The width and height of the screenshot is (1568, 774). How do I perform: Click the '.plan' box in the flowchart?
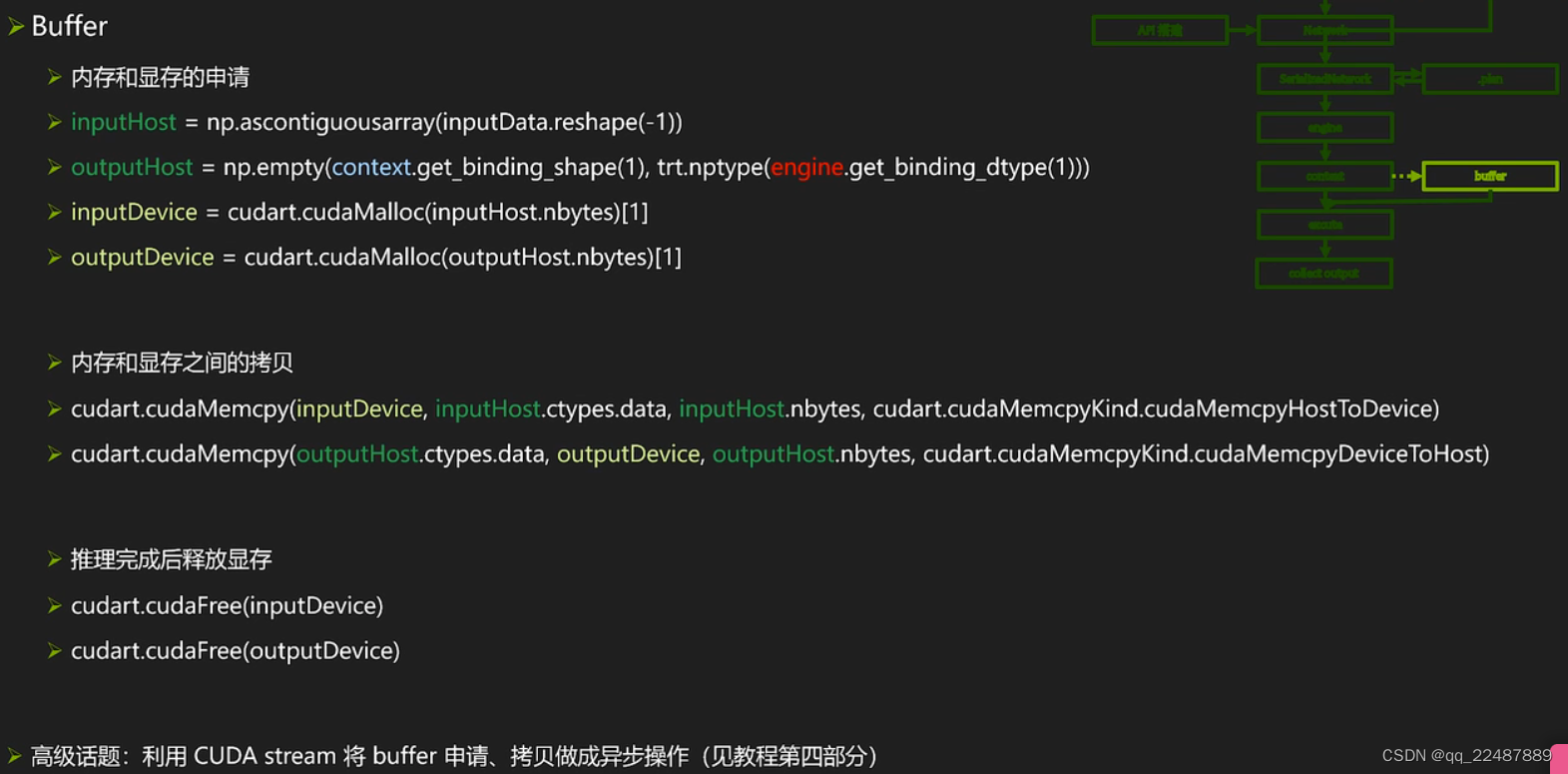click(x=1490, y=79)
